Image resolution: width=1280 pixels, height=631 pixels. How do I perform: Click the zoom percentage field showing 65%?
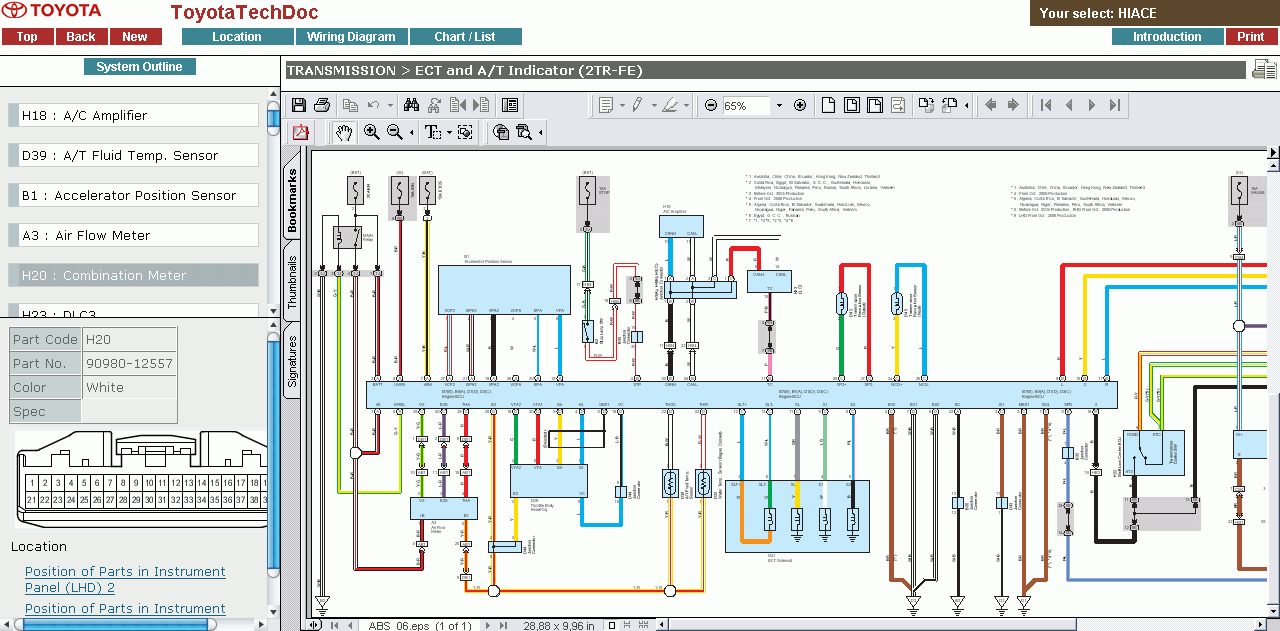746,105
